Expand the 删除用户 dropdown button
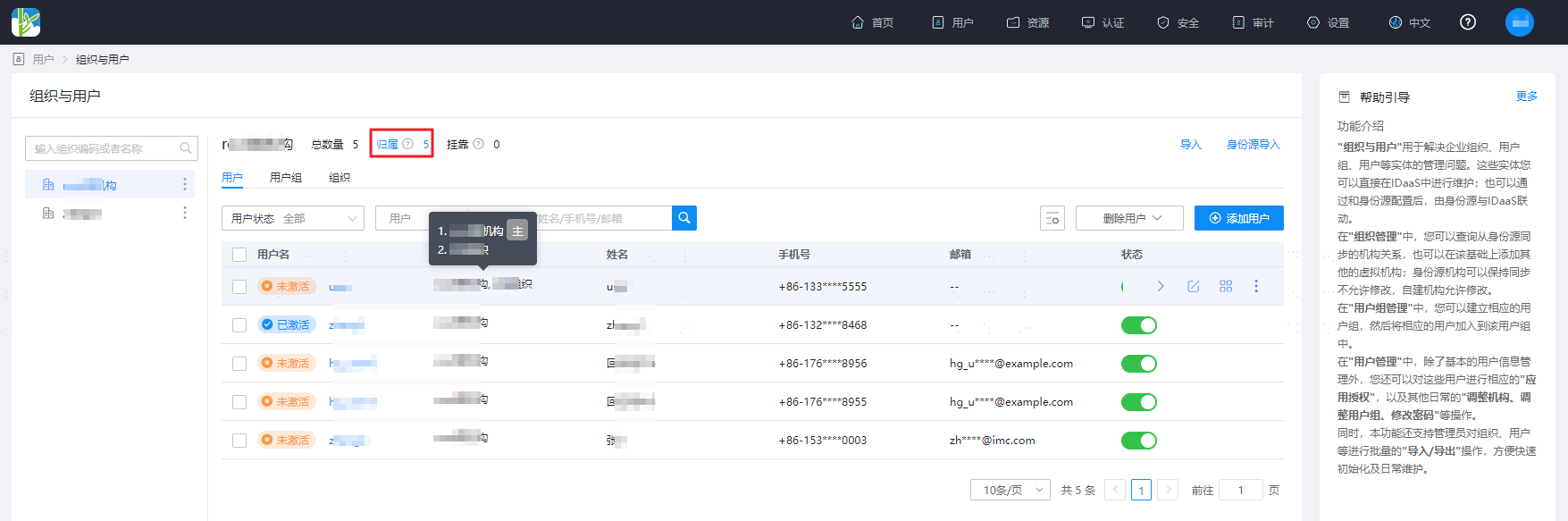 [1129, 218]
